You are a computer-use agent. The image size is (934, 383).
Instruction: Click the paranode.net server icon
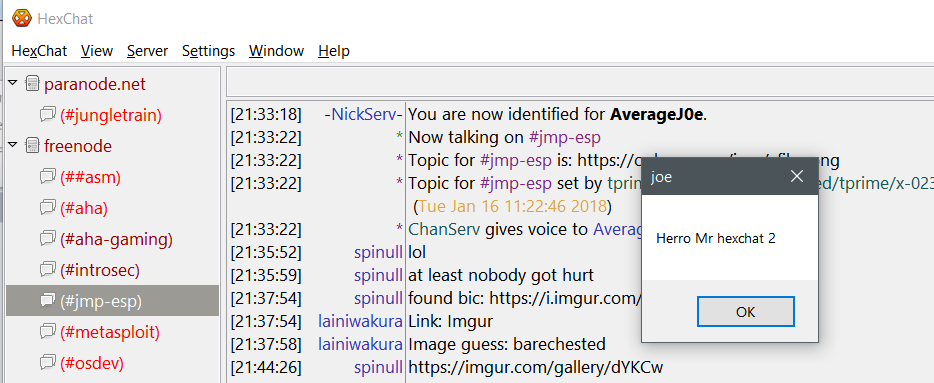click(32, 84)
